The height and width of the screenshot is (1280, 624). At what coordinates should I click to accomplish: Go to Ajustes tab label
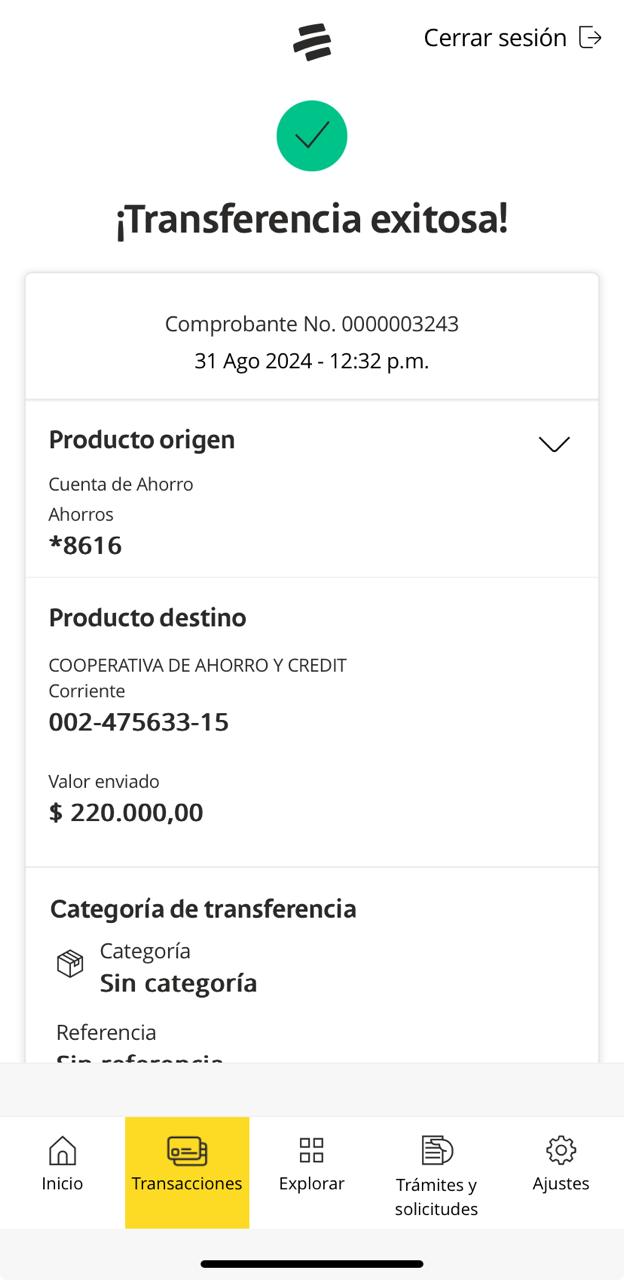pyautogui.click(x=561, y=1184)
